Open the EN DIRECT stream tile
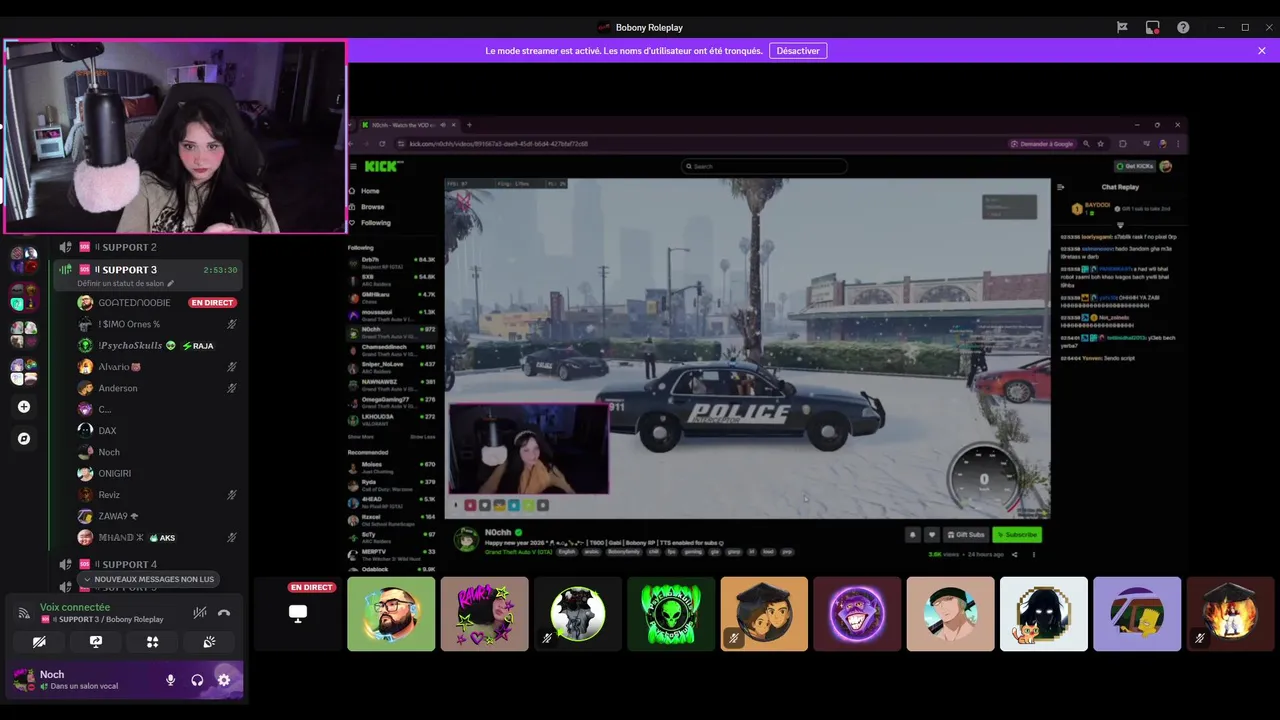 tap(298, 614)
